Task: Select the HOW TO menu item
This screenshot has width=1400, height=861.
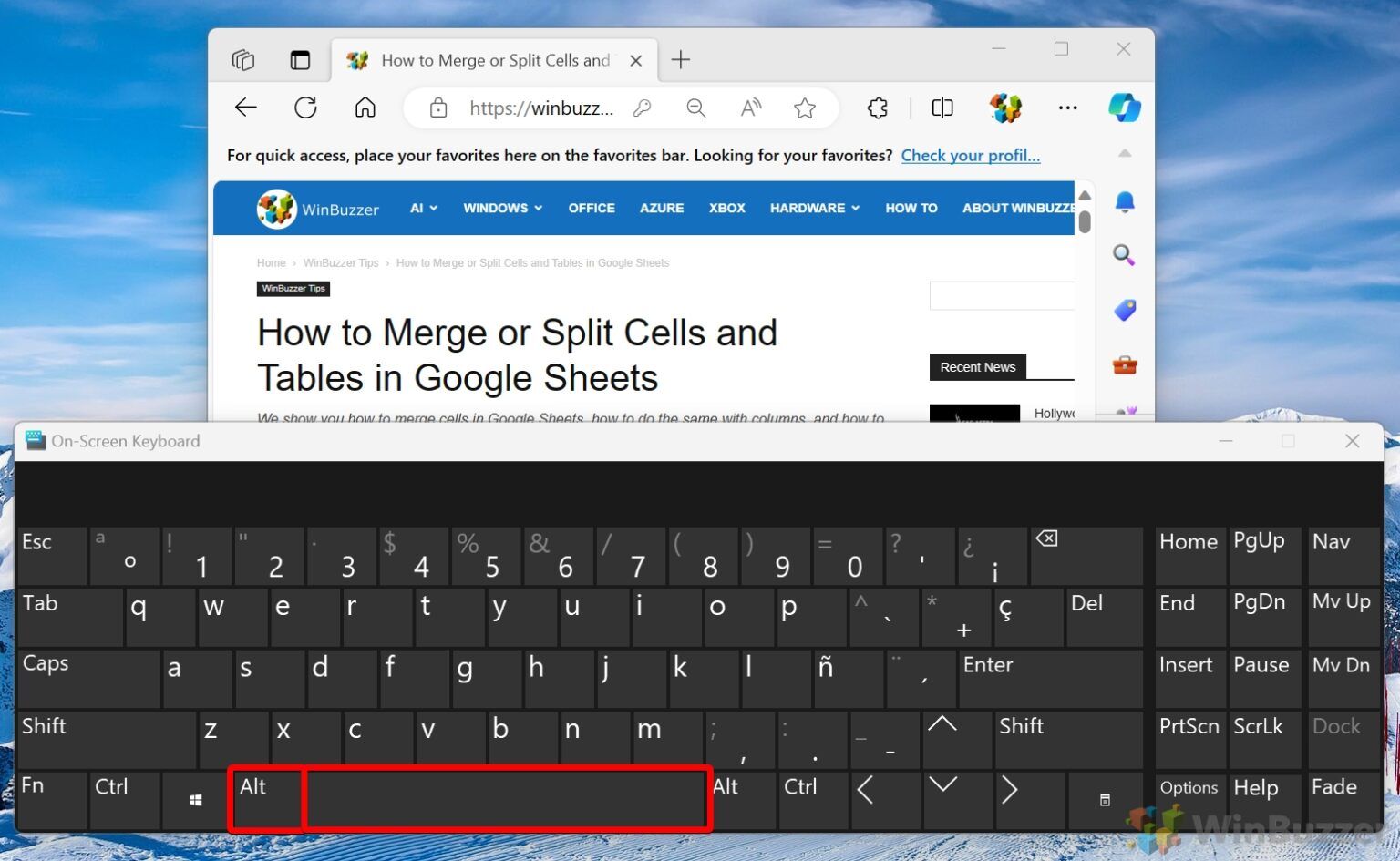Action: pos(911,208)
